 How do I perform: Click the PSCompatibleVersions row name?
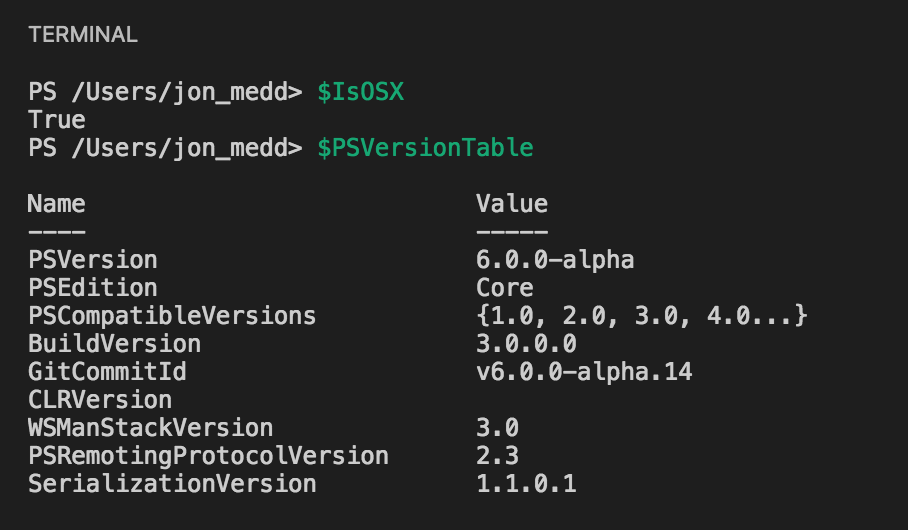tap(172, 316)
